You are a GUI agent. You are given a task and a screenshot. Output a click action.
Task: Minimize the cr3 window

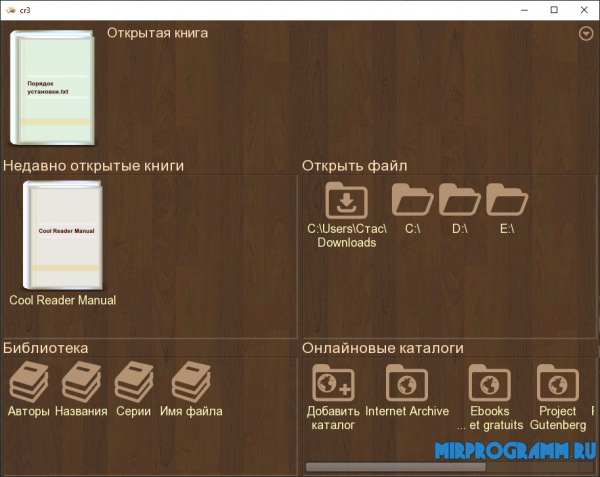pyautogui.click(x=525, y=10)
